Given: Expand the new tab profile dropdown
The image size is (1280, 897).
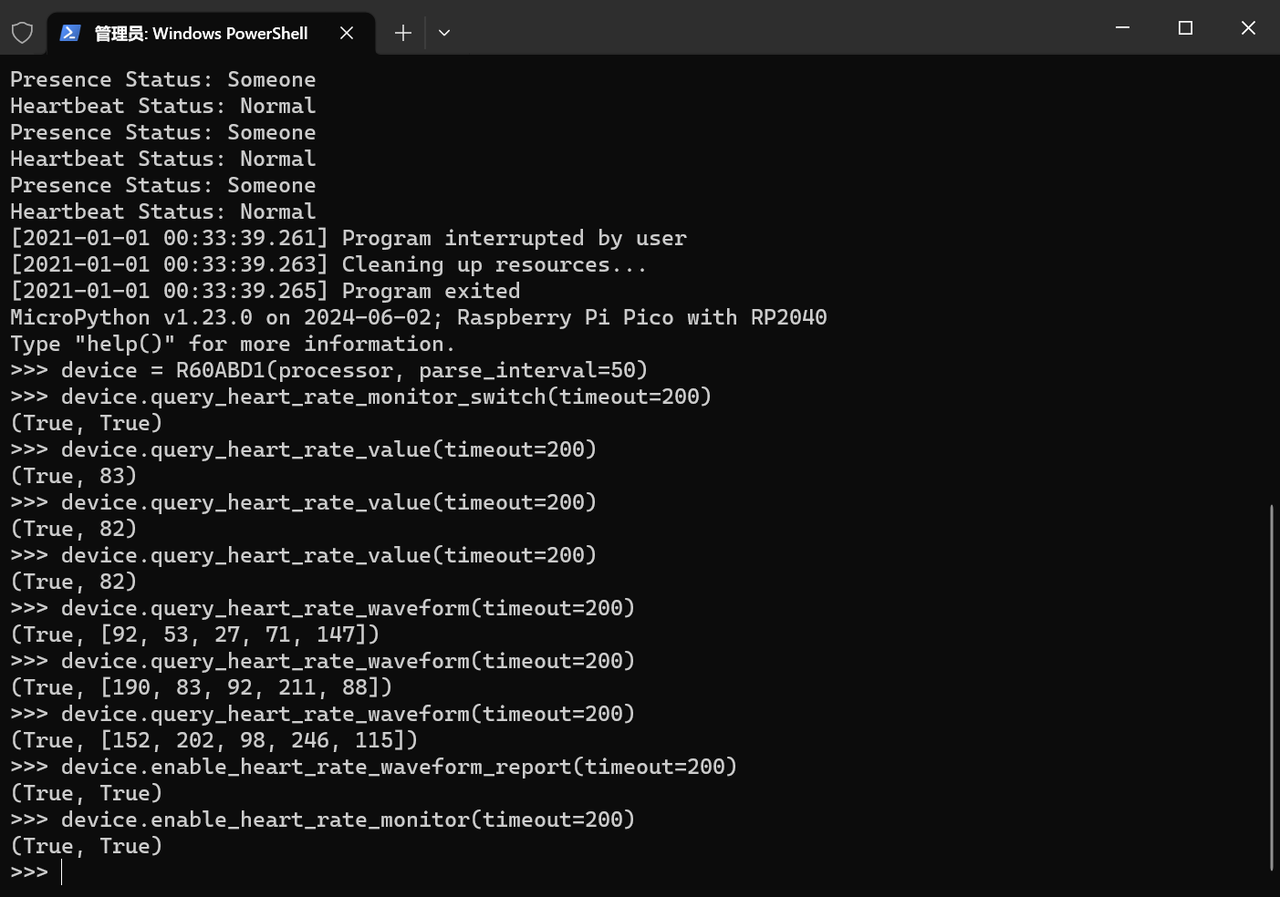Looking at the screenshot, I should [x=444, y=33].
